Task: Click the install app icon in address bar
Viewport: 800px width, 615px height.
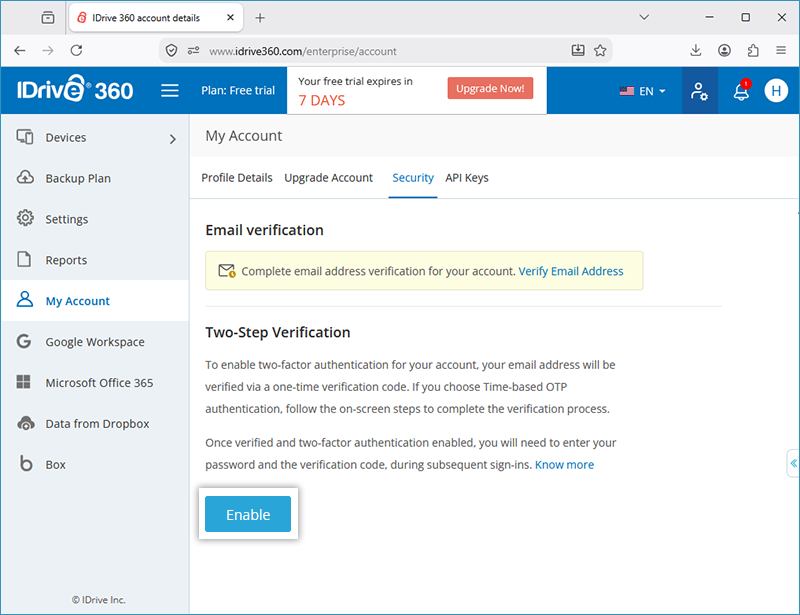Action: point(578,50)
